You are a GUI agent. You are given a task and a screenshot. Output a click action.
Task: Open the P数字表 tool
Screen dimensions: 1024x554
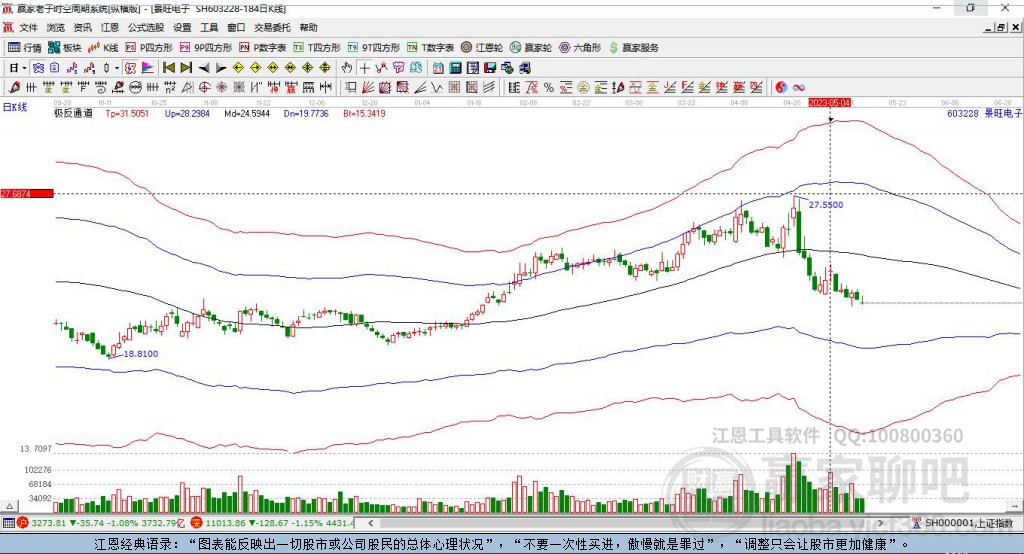pyautogui.click(x=263, y=48)
